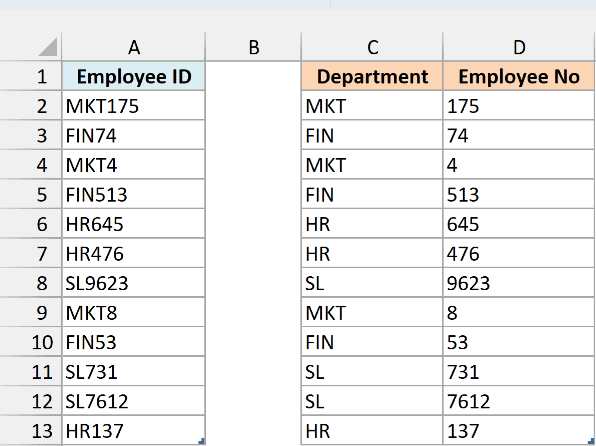Select cell containing HR476

(133, 253)
